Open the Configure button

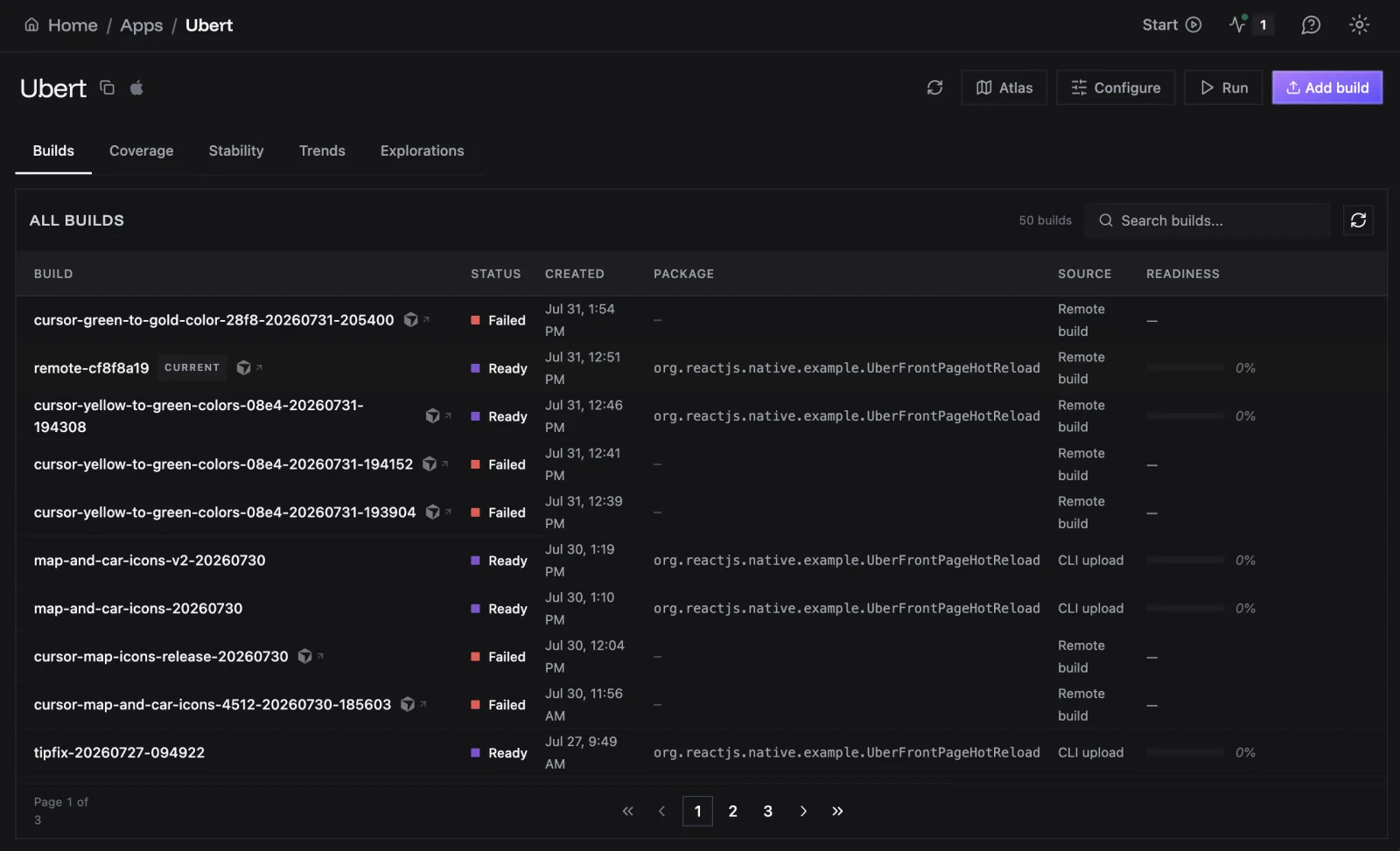tap(1116, 87)
